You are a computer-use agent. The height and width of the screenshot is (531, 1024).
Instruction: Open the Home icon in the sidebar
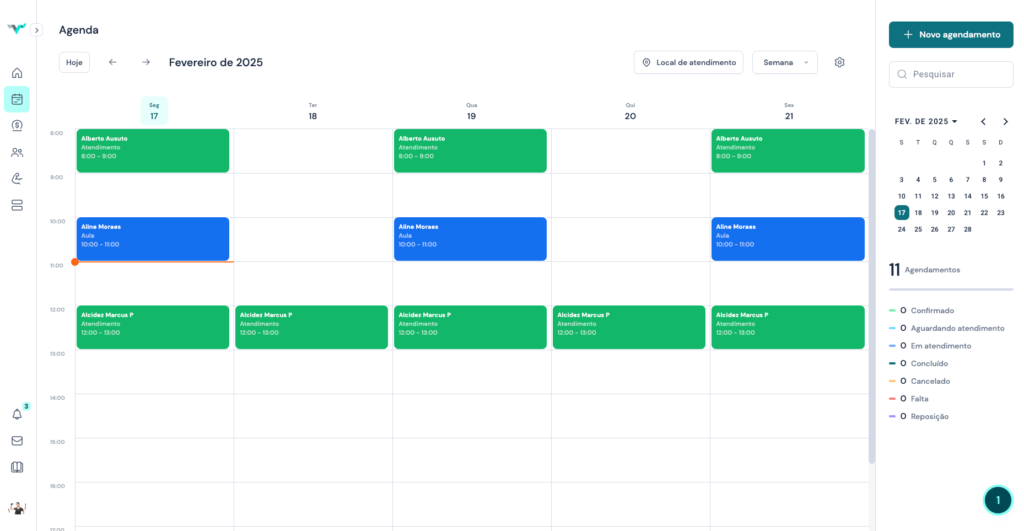tap(17, 73)
